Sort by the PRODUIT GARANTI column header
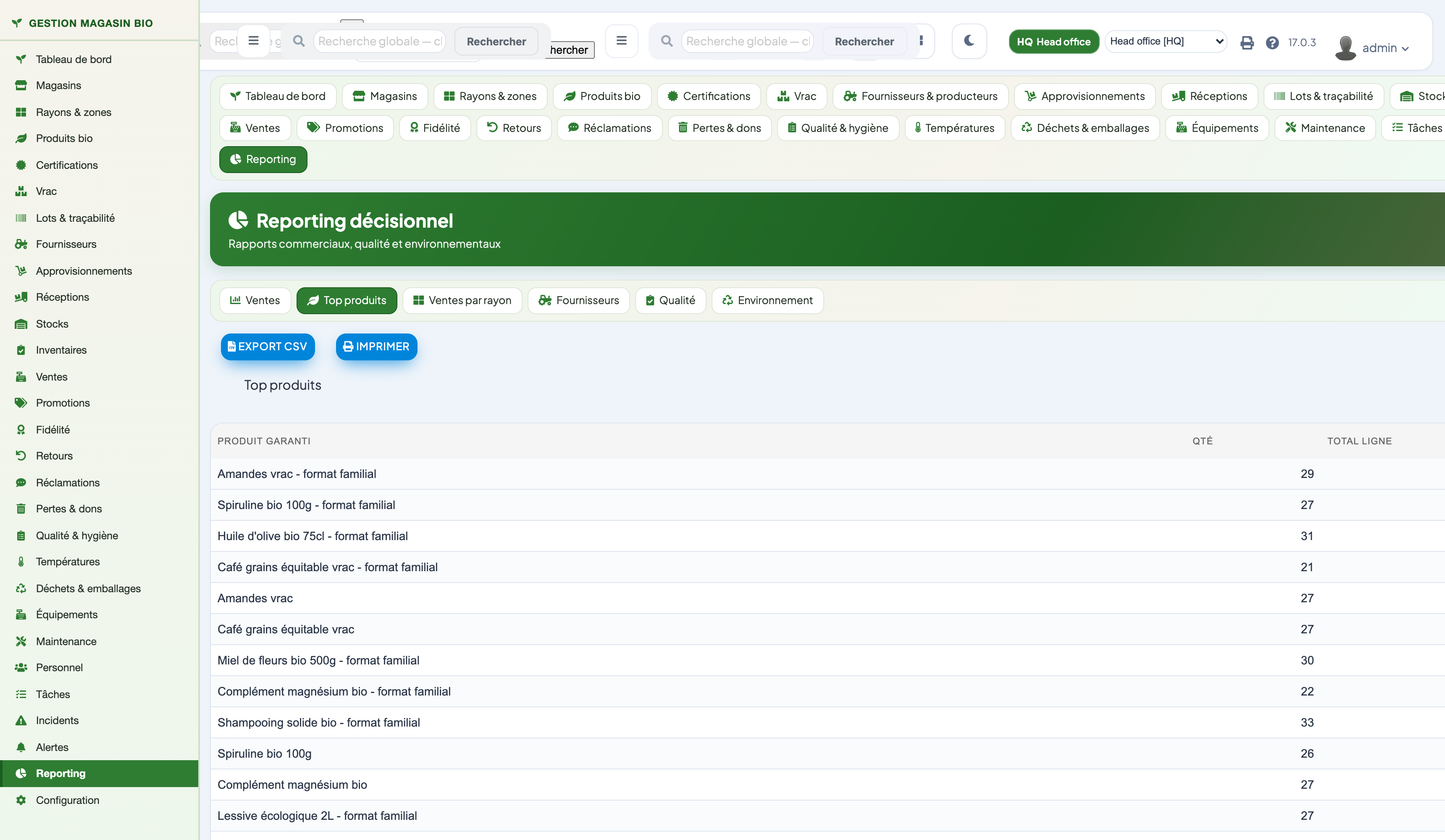Image resolution: width=1445 pixels, height=840 pixels. pyautogui.click(x=264, y=441)
